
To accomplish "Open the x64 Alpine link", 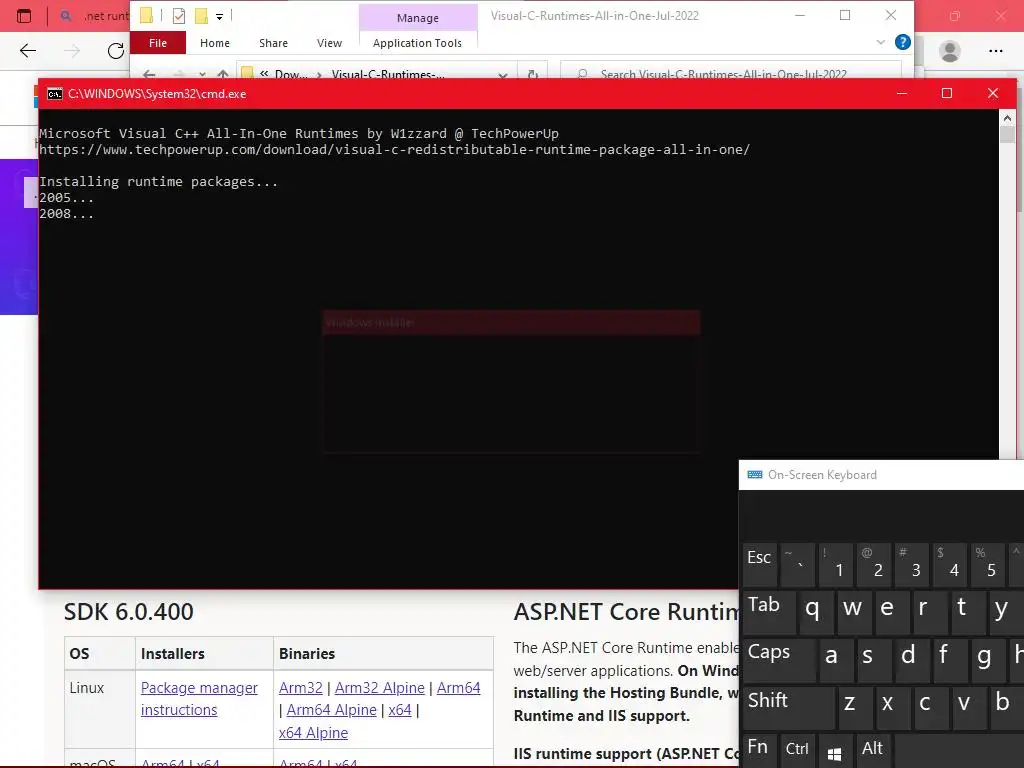I will tap(313, 733).
